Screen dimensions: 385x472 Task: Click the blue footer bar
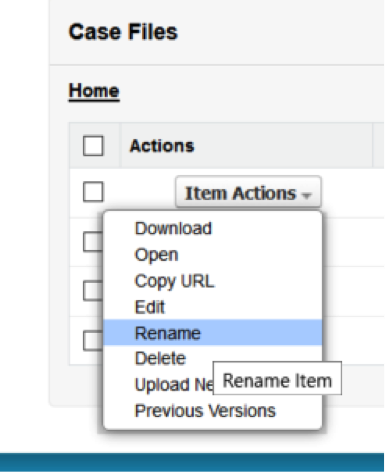[192, 462]
